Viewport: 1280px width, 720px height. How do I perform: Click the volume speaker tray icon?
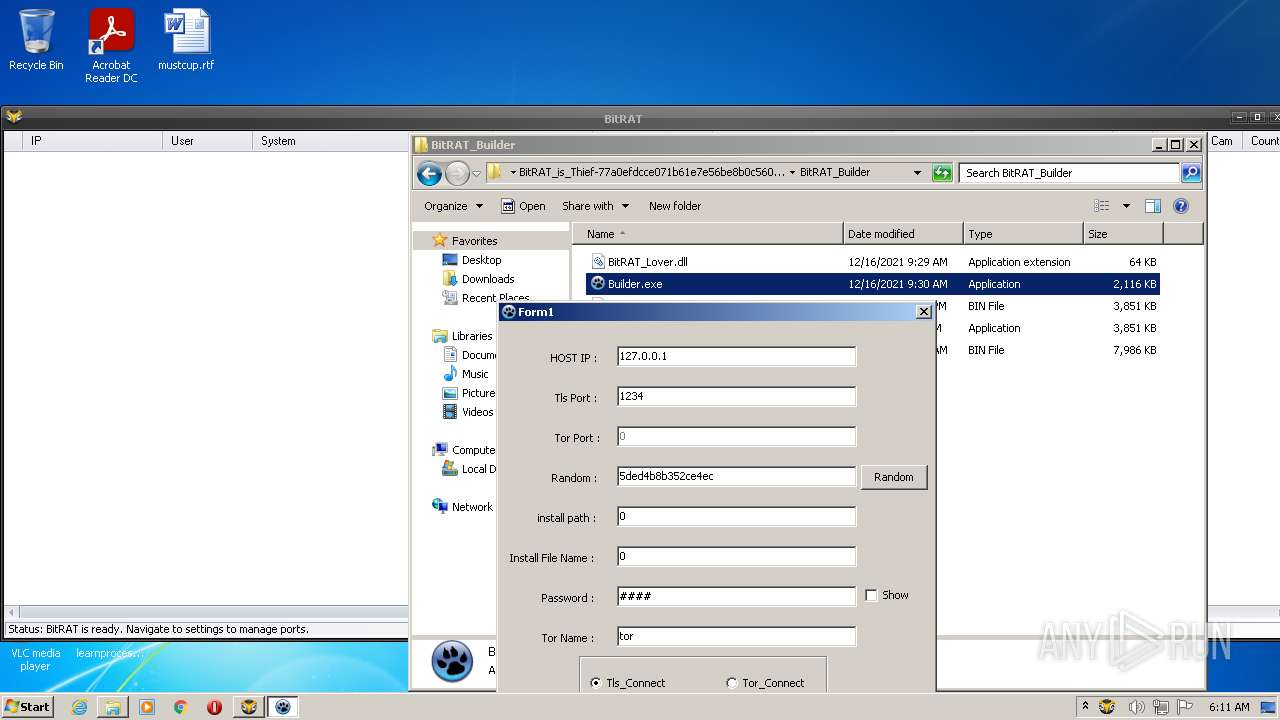pos(1137,707)
